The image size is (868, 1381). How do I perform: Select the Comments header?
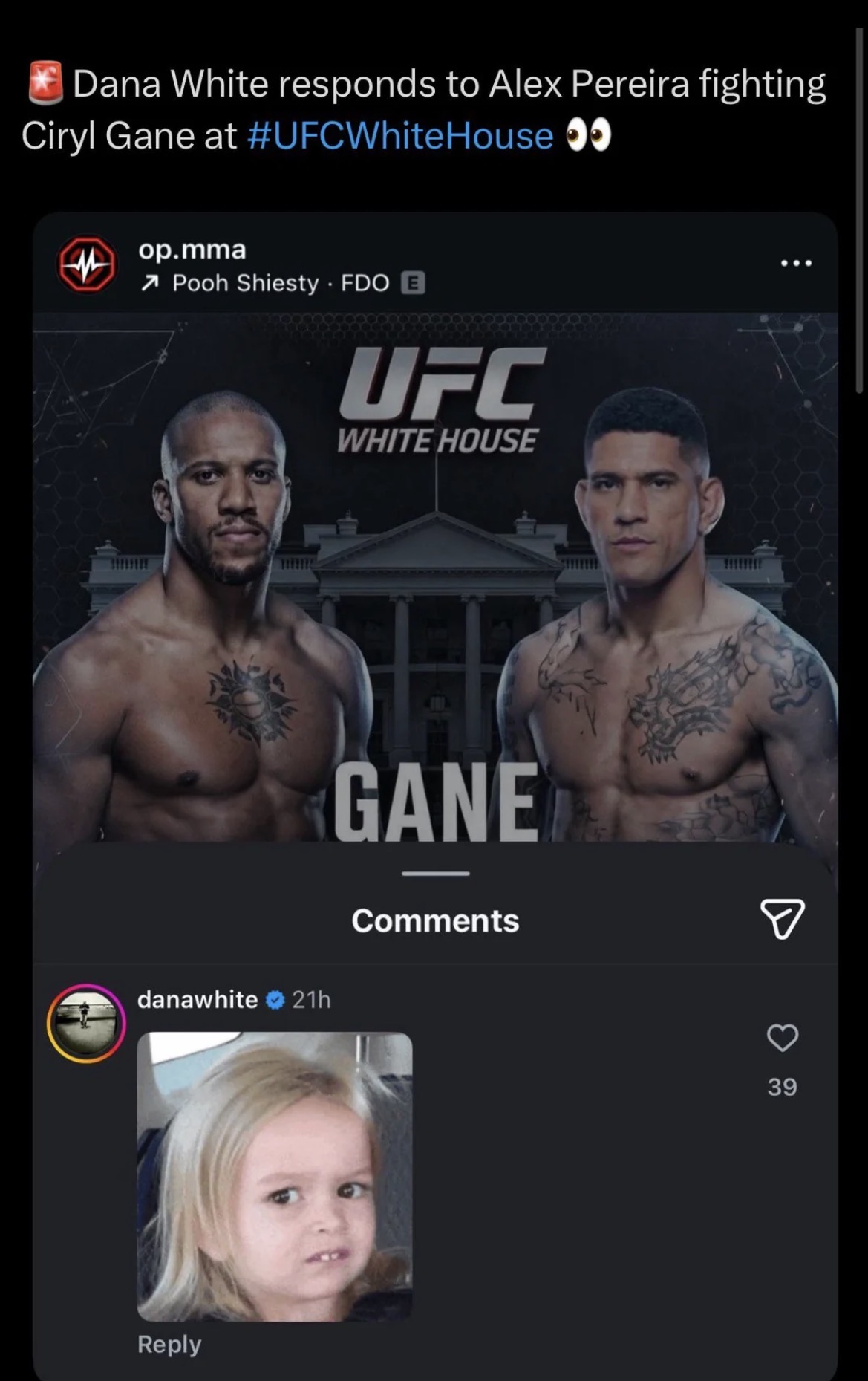coord(435,920)
